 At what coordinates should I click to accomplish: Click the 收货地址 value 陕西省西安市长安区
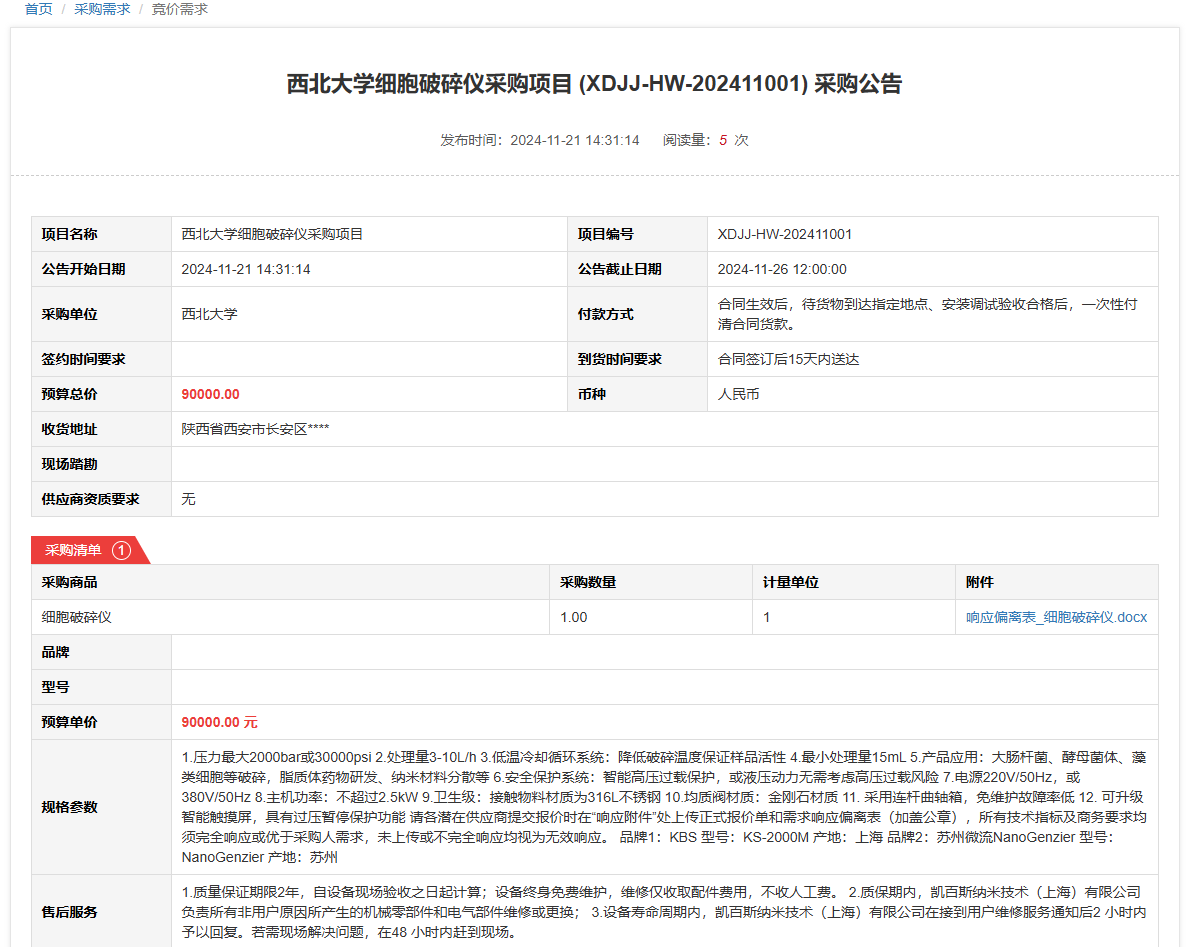255,429
